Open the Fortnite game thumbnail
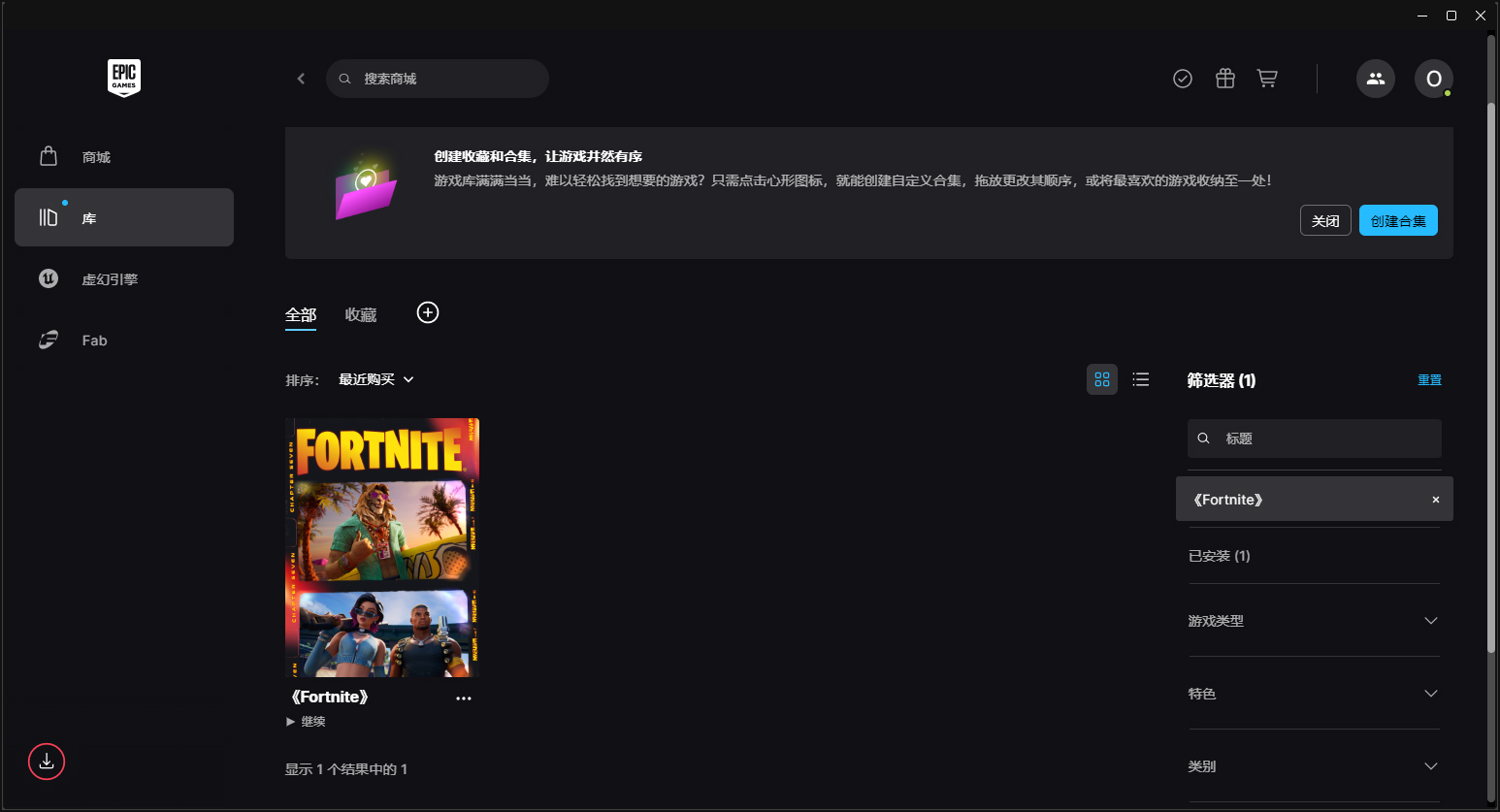The height and width of the screenshot is (812, 1500). (382, 548)
